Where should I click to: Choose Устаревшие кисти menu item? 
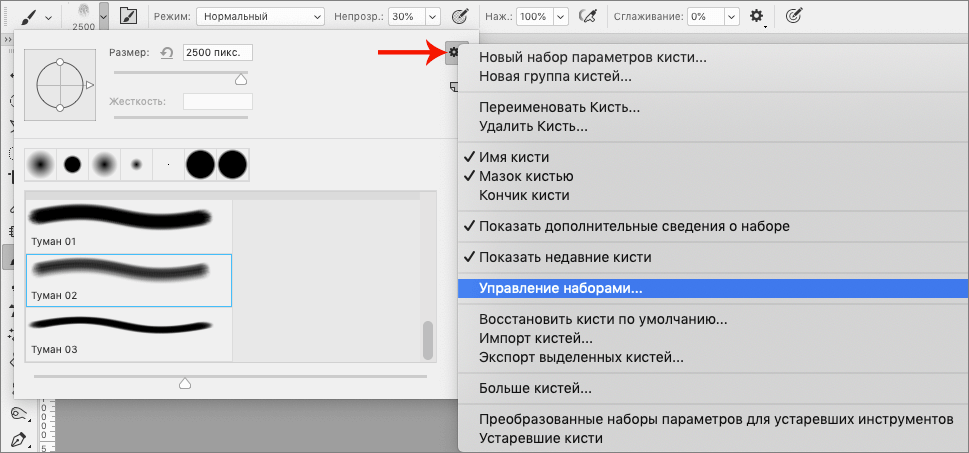(x=541, y=438)
